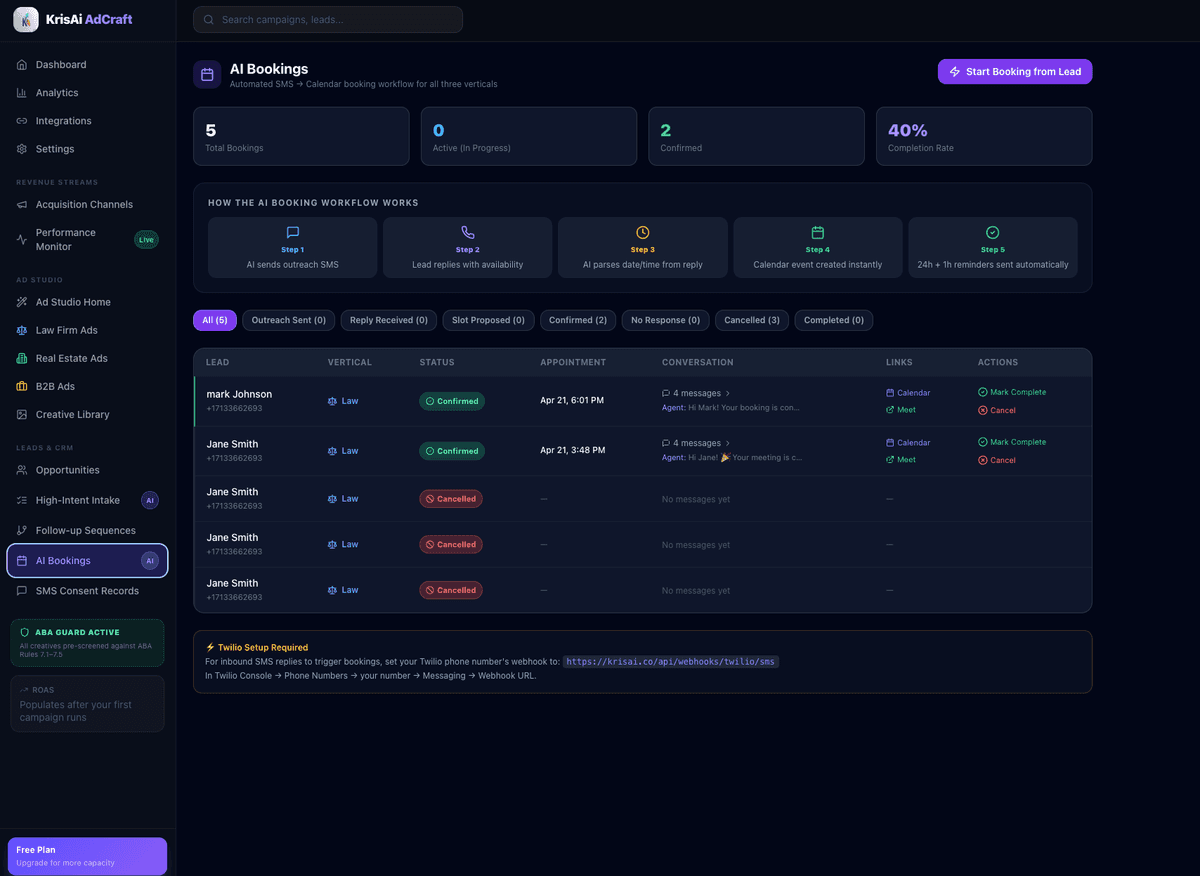Click the Ad Studio Home wand icon
Screen dimensions: 1200x876
[x=22, y=302]
